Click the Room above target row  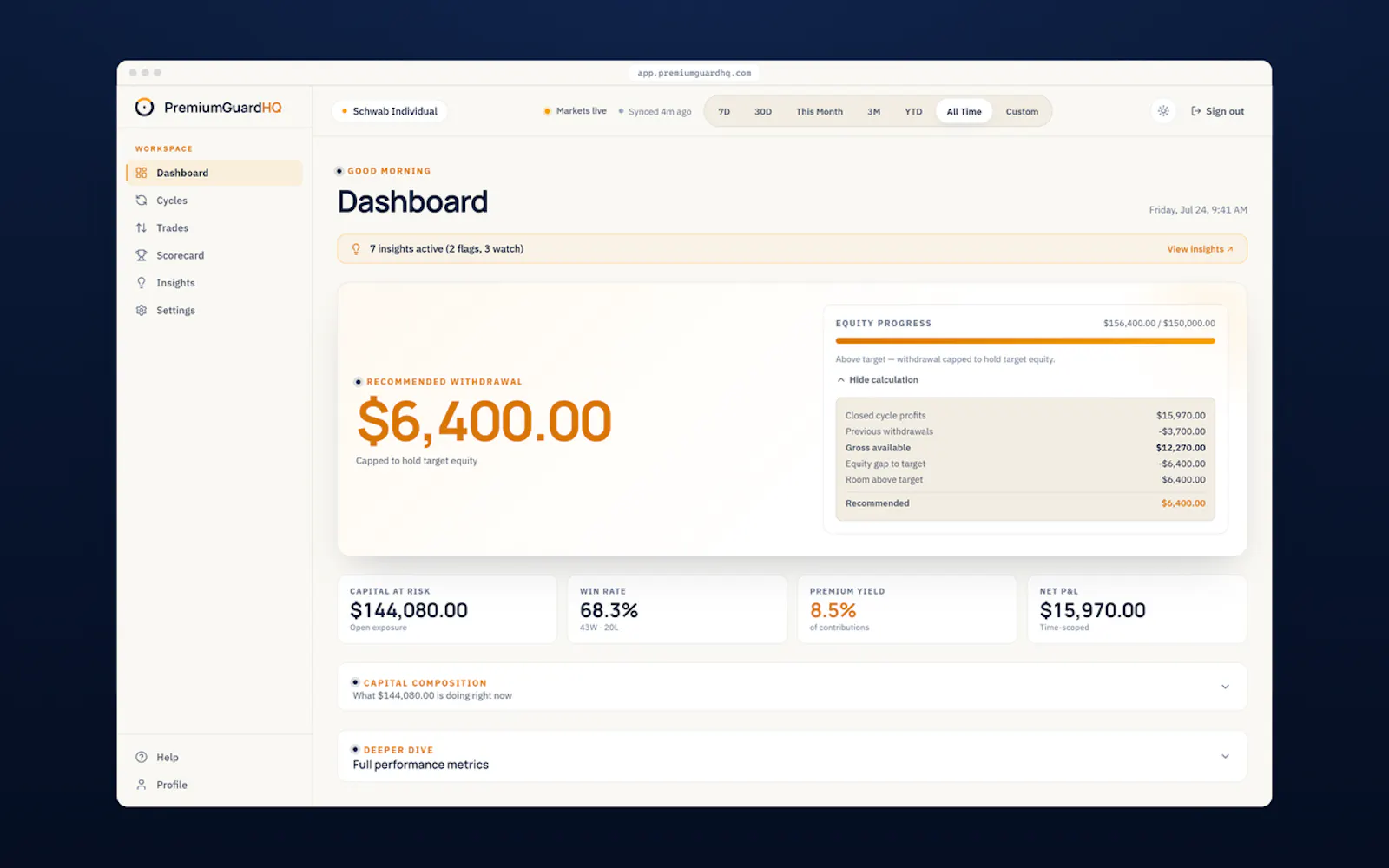tap(1025, 479)
